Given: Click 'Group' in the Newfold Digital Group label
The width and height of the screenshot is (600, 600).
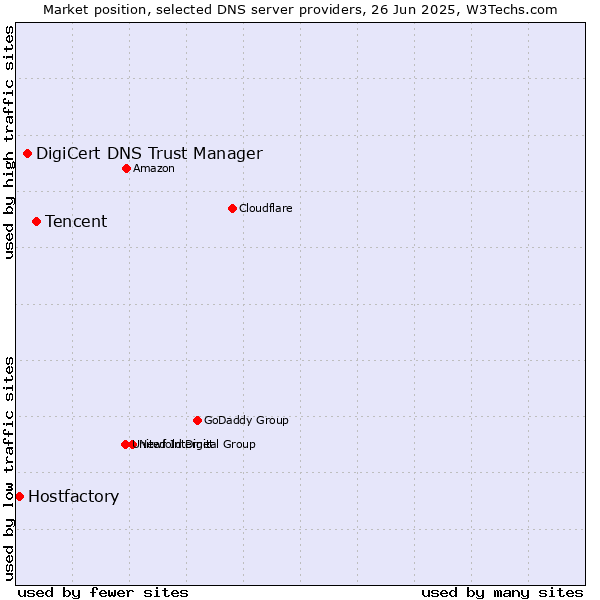Looking at the screenshot, I should coord(239,444).
